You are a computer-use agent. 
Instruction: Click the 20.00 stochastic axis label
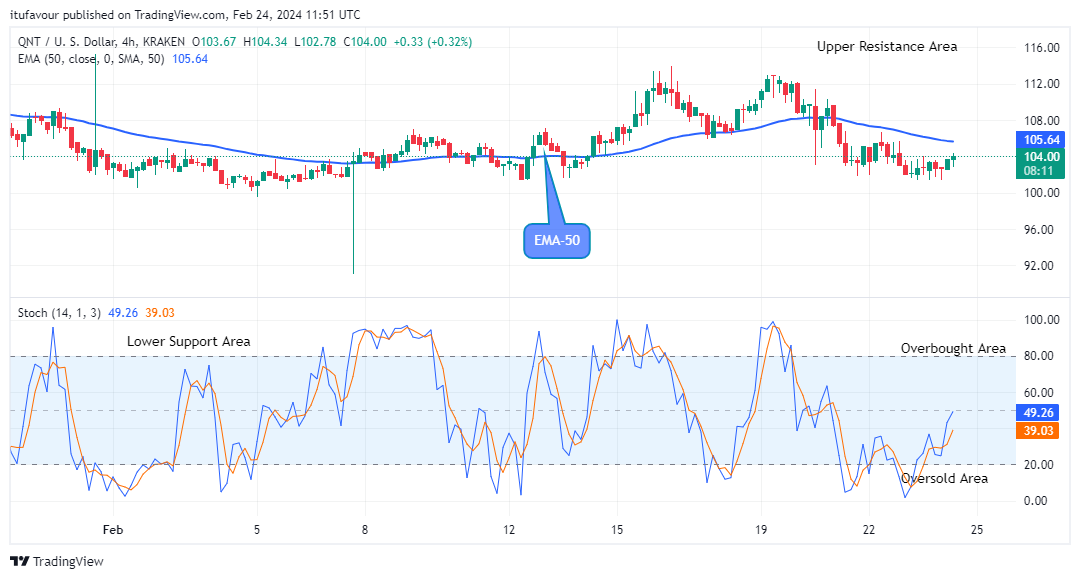point(1039,465)
